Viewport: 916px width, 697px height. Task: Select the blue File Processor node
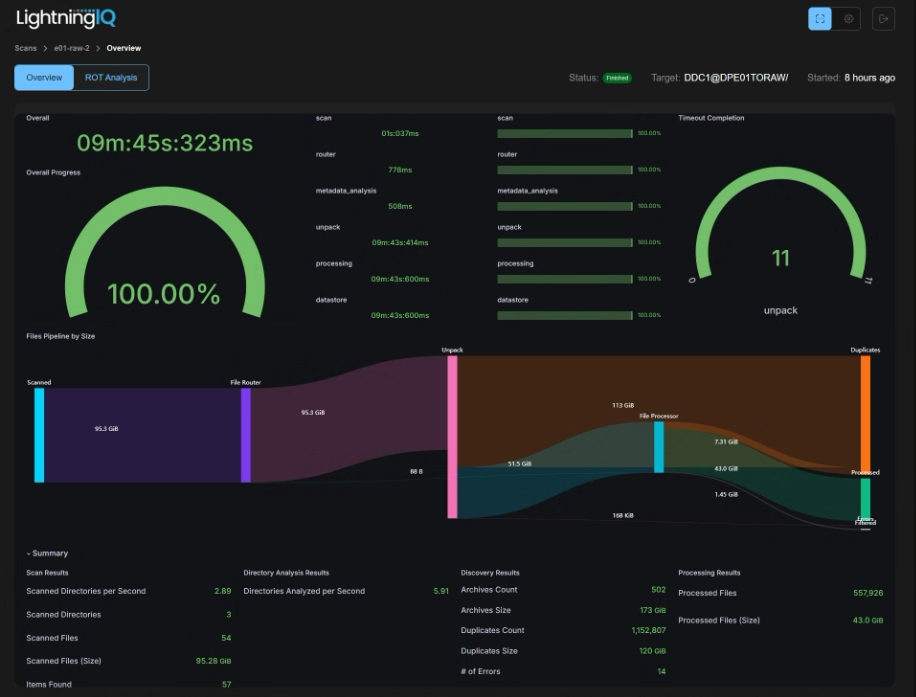pyautogui.click(x=659, y=446)
